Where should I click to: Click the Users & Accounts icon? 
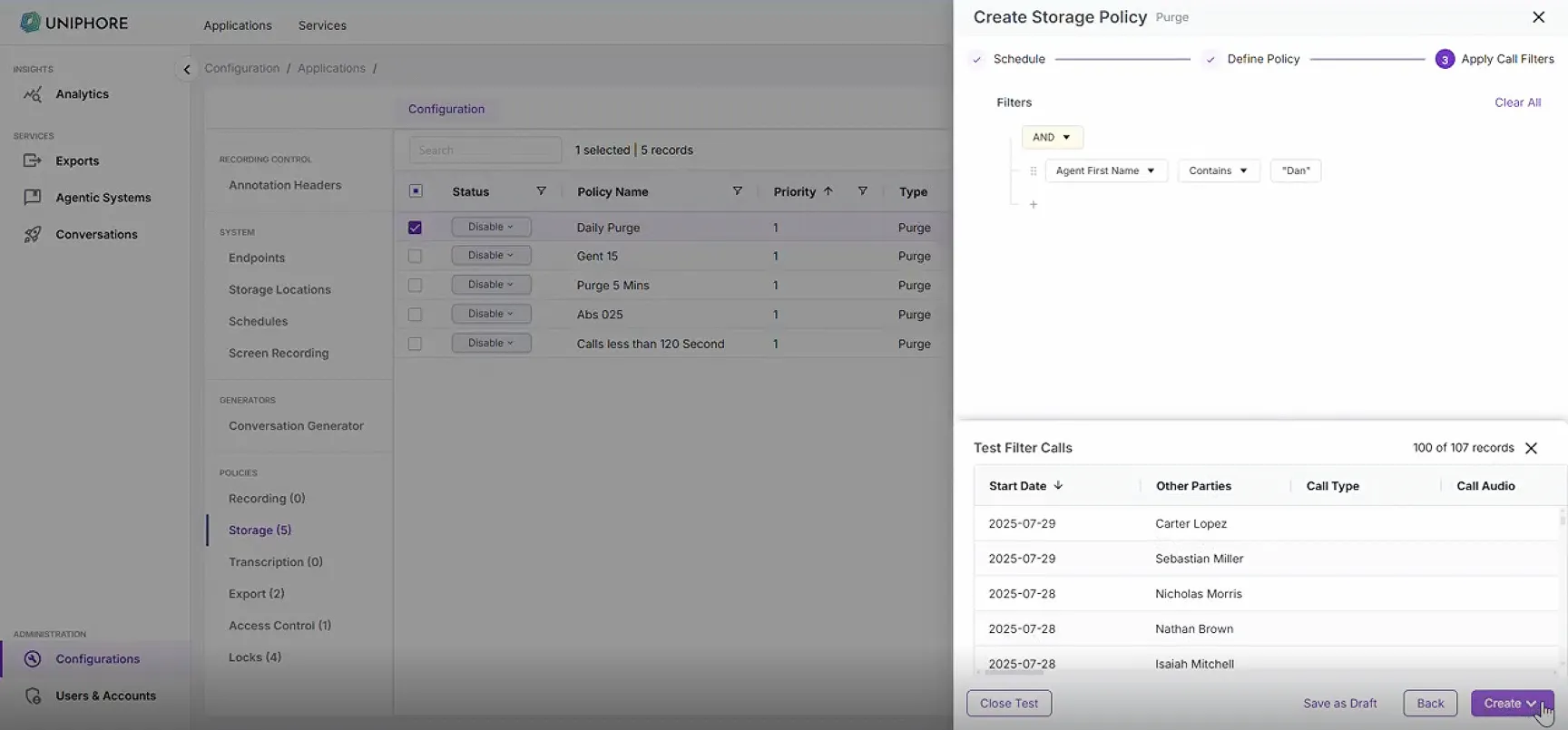tap(33, 696)
